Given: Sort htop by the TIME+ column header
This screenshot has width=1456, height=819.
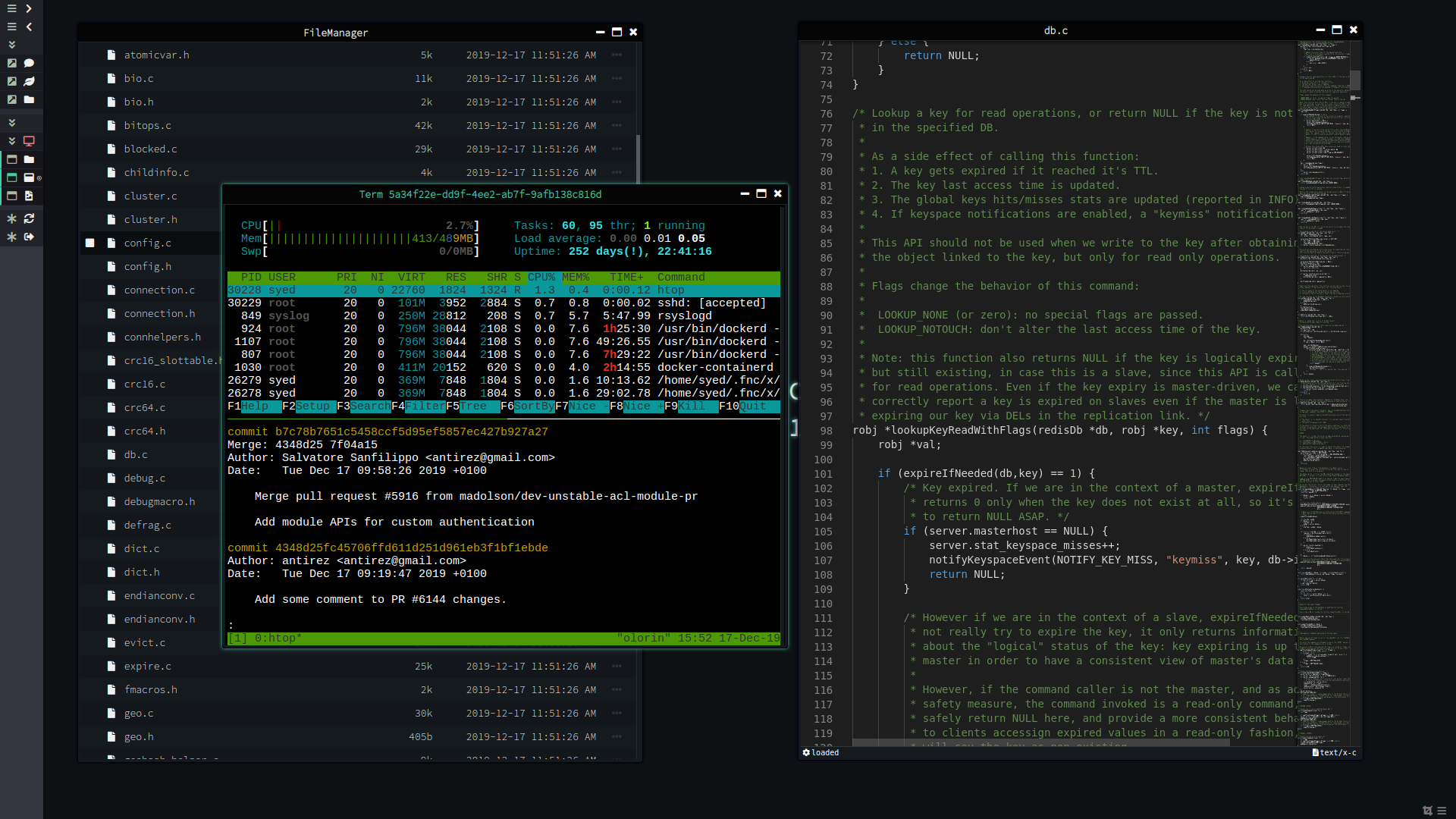Looking at the screenshot, I should click(x=626, y=277).
